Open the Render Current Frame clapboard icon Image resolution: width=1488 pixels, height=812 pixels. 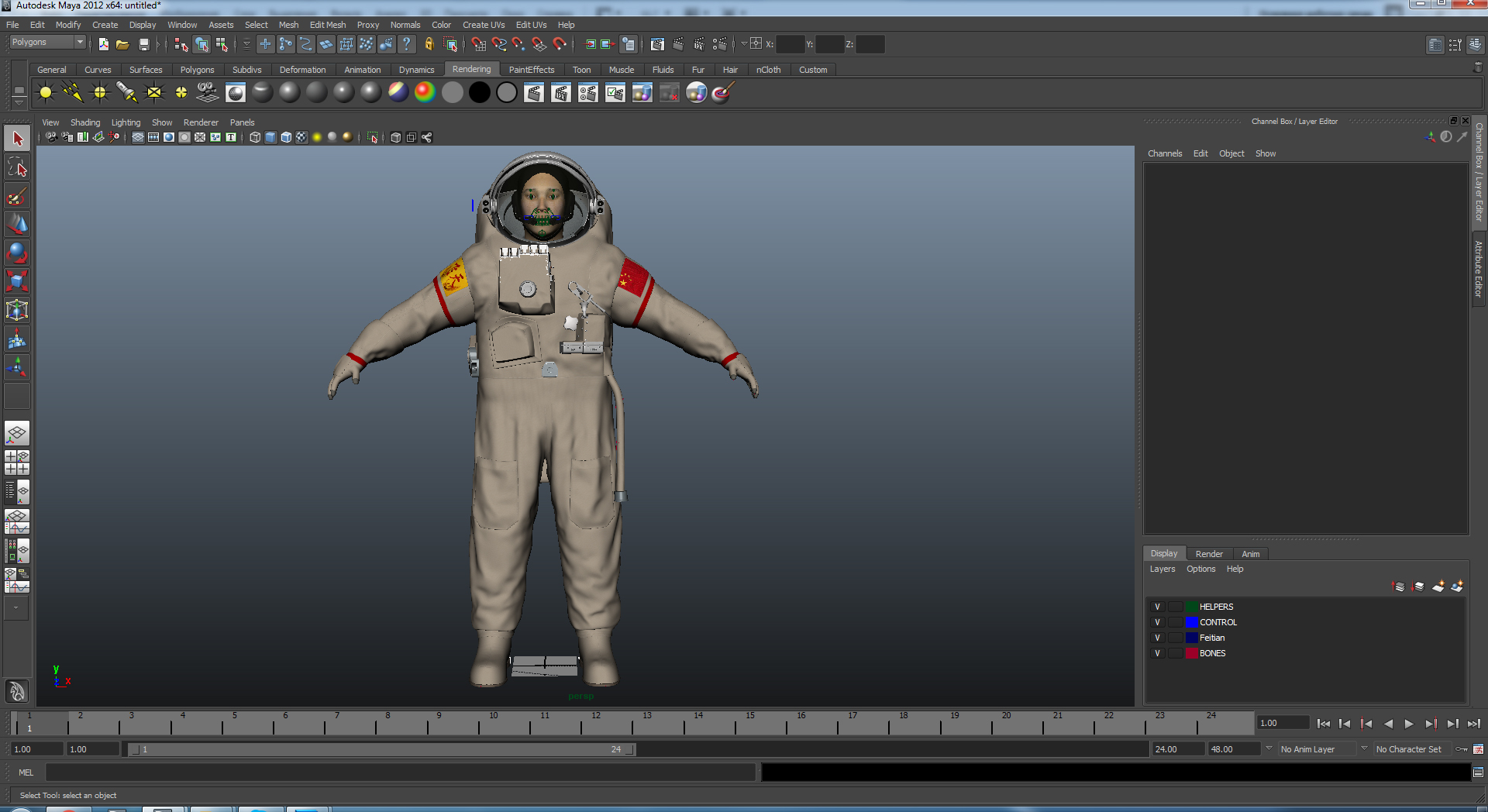tap(533, 92)
